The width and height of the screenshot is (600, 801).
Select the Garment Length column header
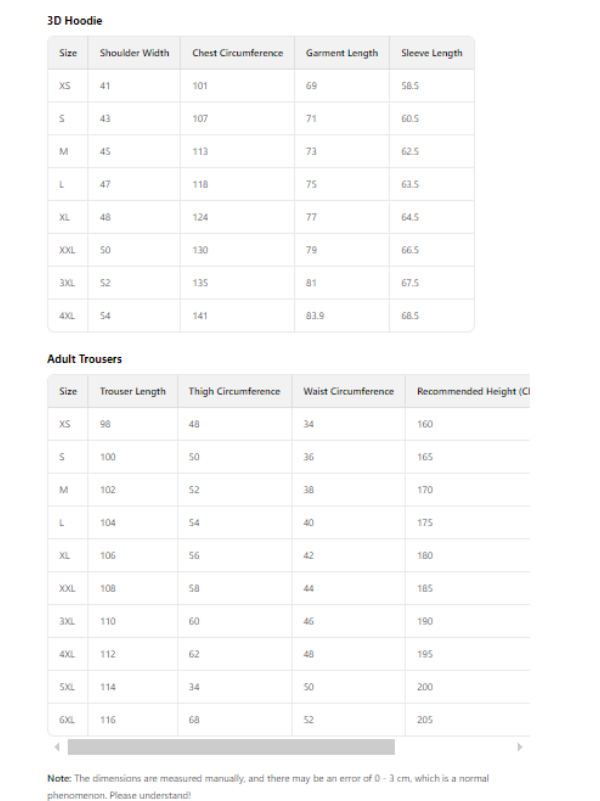[342, 53]
